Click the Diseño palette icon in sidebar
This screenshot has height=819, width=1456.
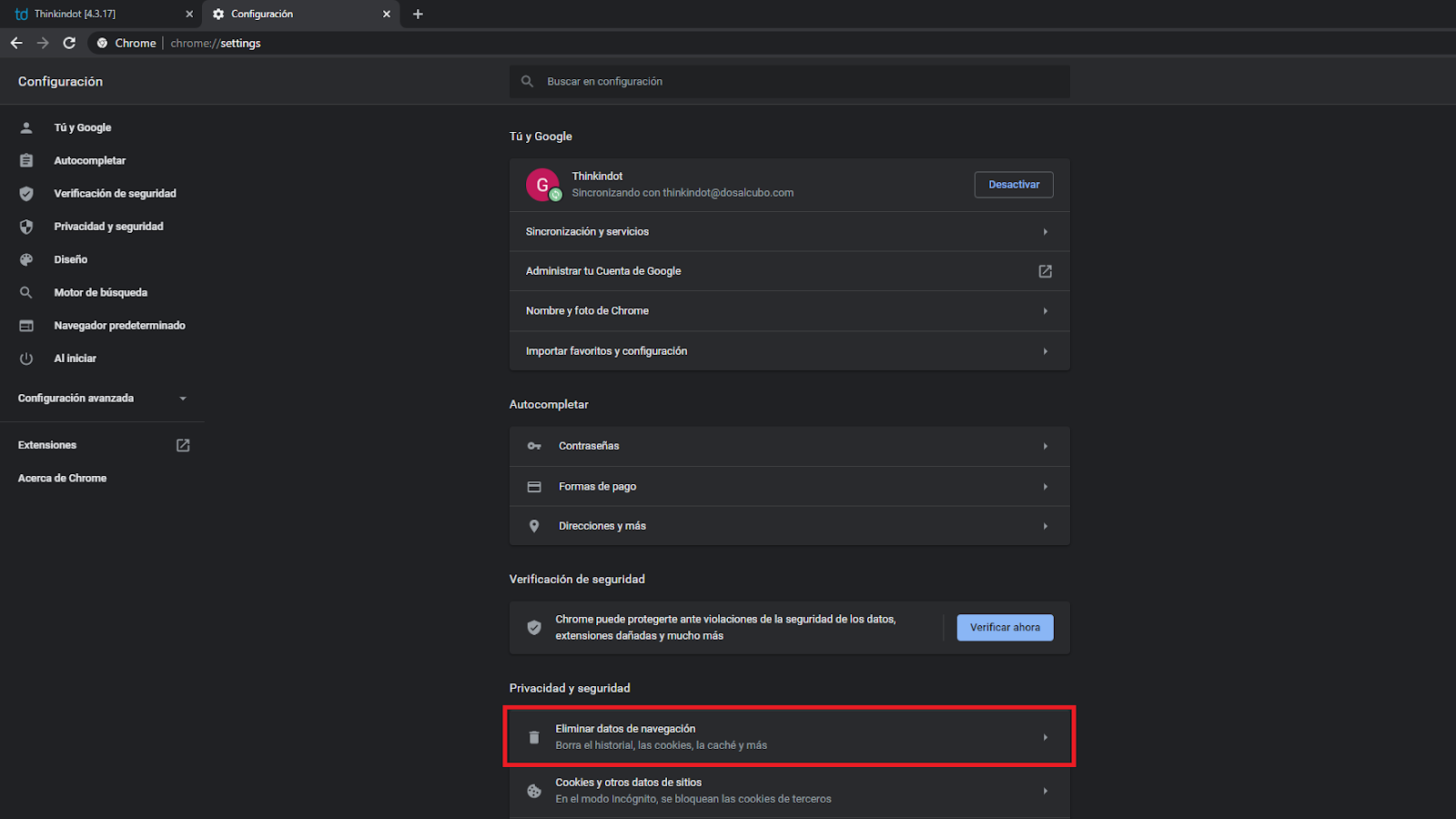[26, 259]
